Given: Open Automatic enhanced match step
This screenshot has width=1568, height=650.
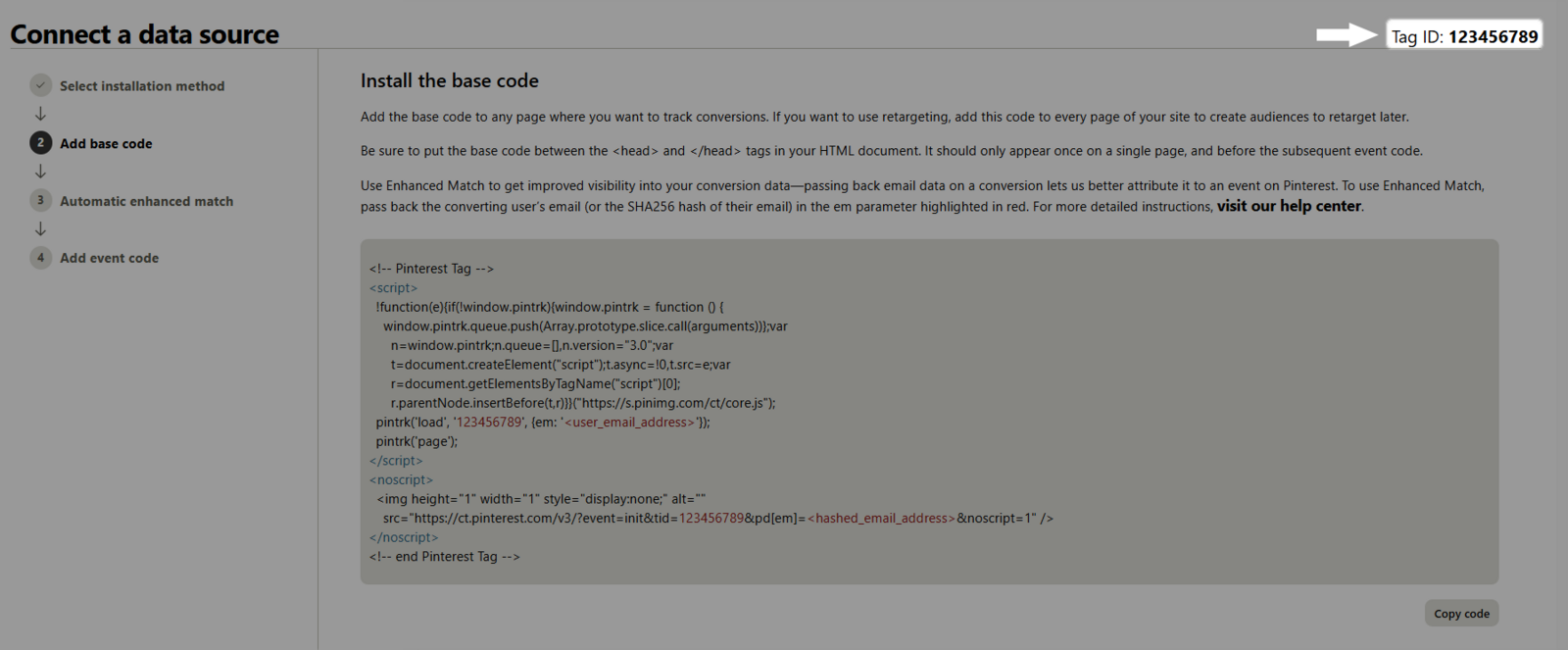Looking at the screenshot, I should (147, 201).
